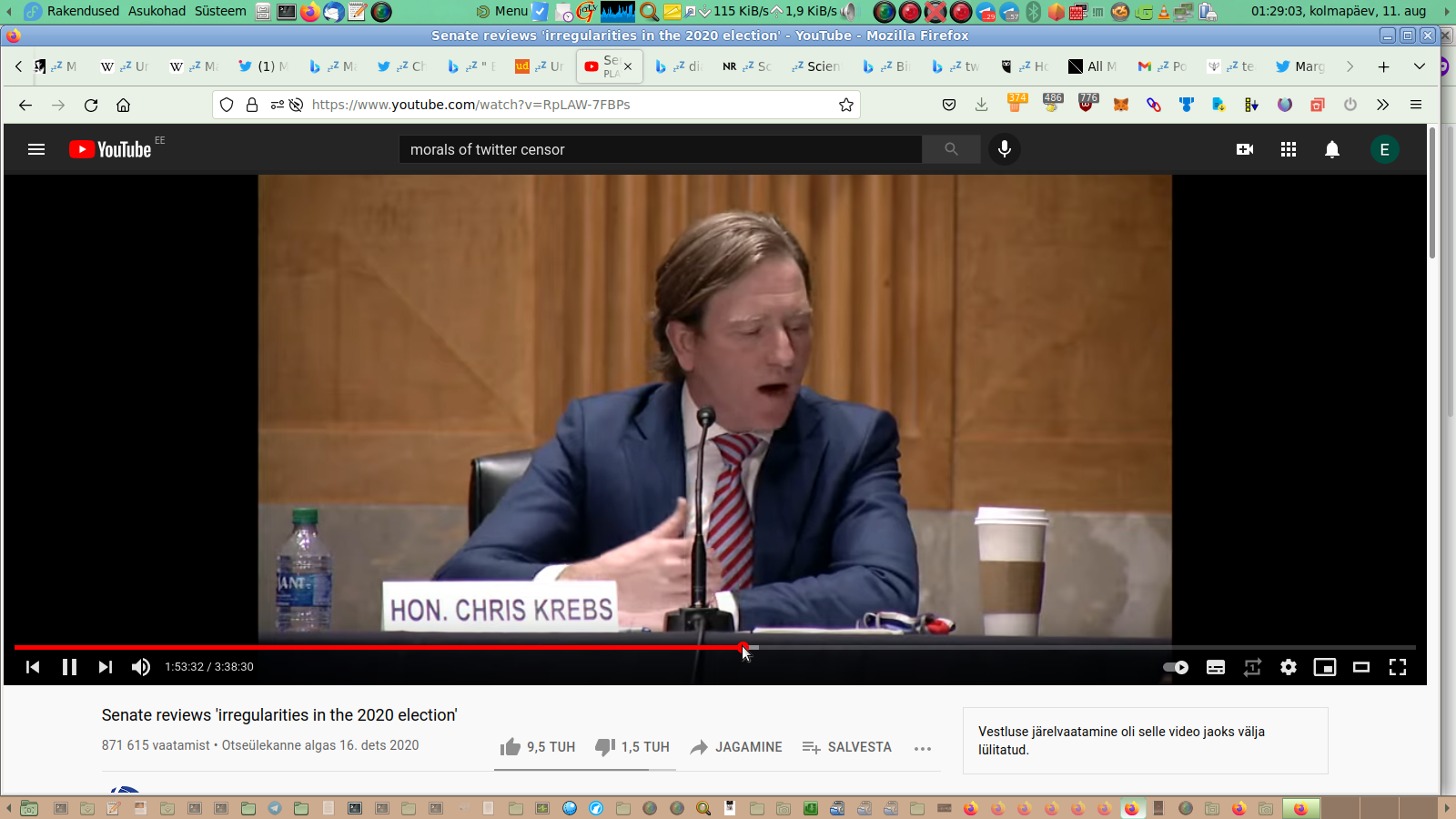
Task: Open the YouTube apps grid
Action: 1289,149
